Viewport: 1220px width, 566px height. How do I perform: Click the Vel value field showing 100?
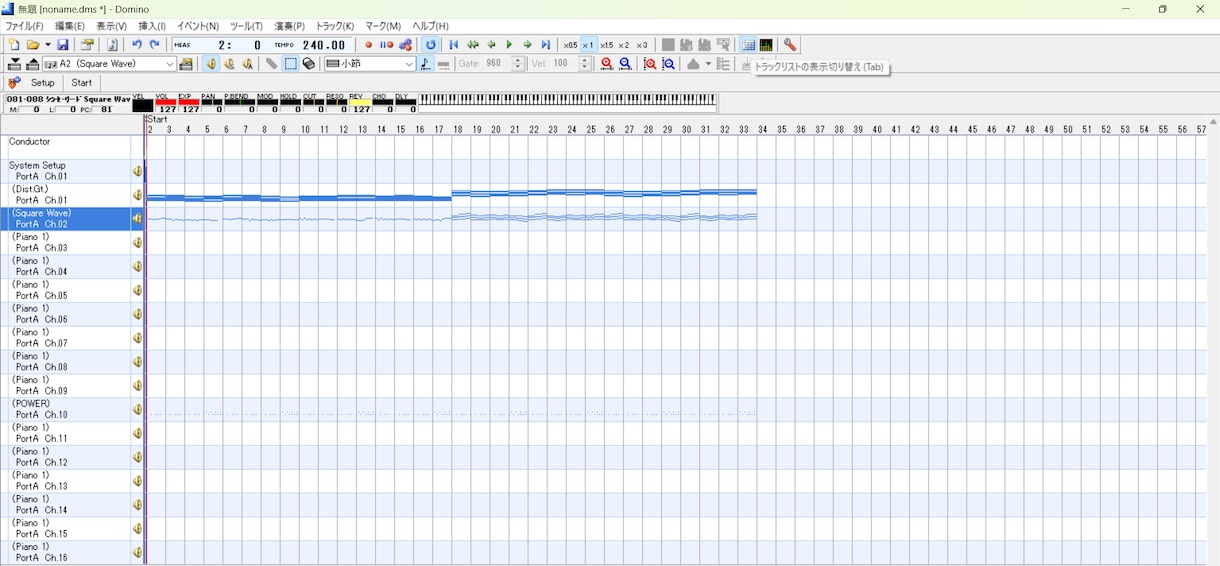tap(564, 64)
